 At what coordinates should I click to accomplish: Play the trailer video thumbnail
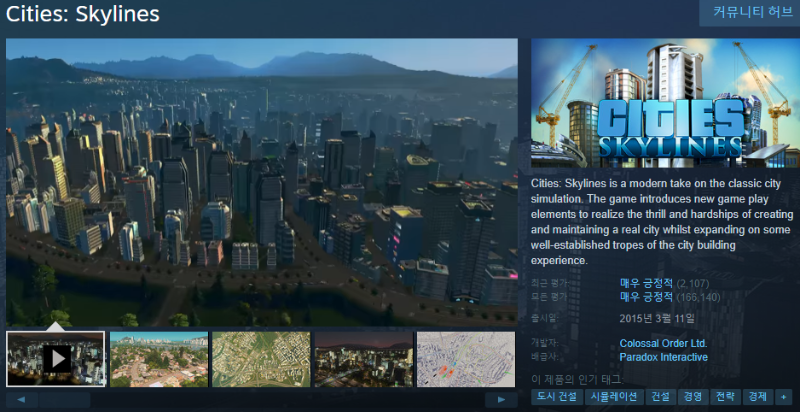tap(56, 359)
